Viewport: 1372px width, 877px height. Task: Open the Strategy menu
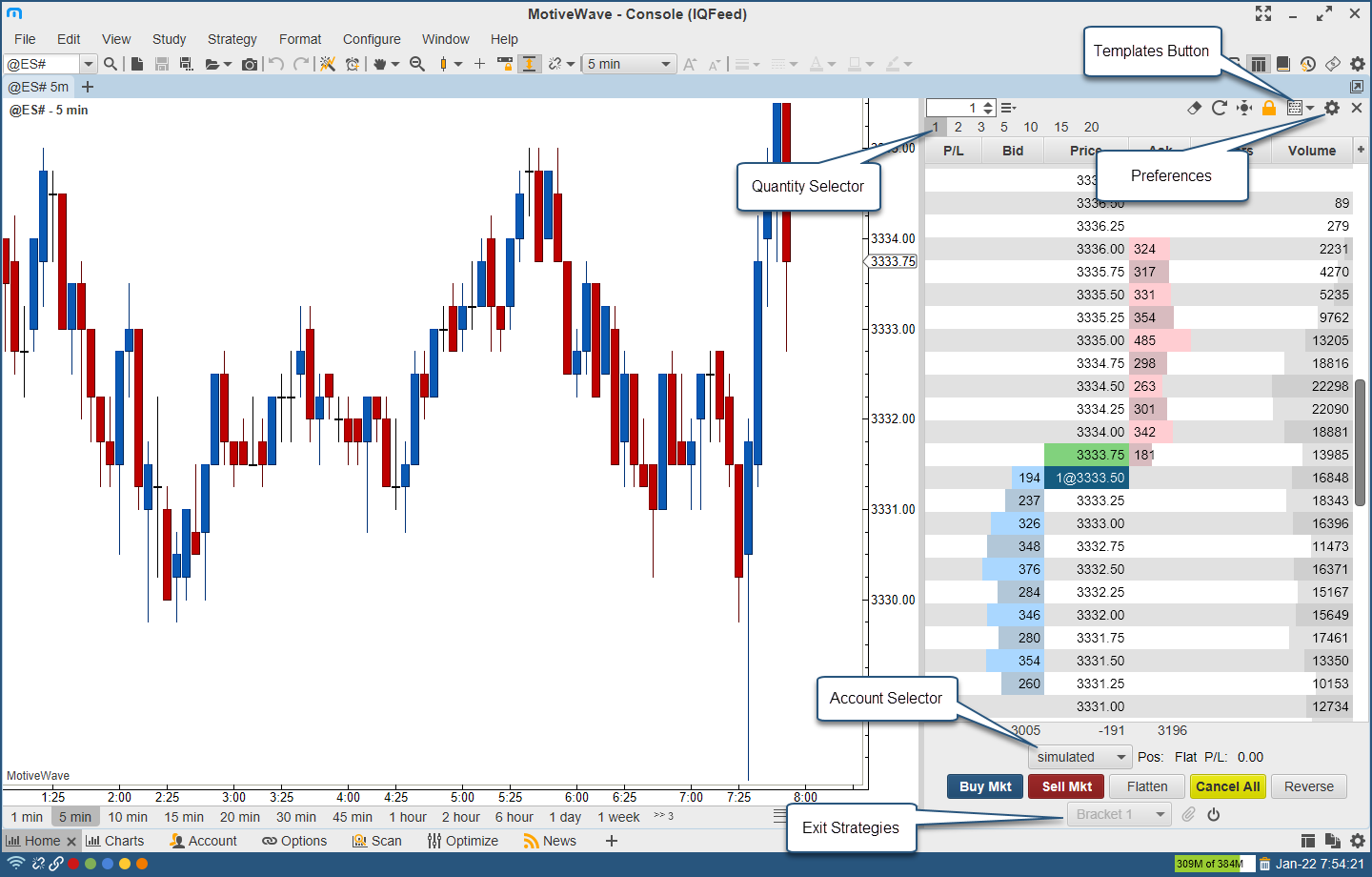tap(232, 39)
